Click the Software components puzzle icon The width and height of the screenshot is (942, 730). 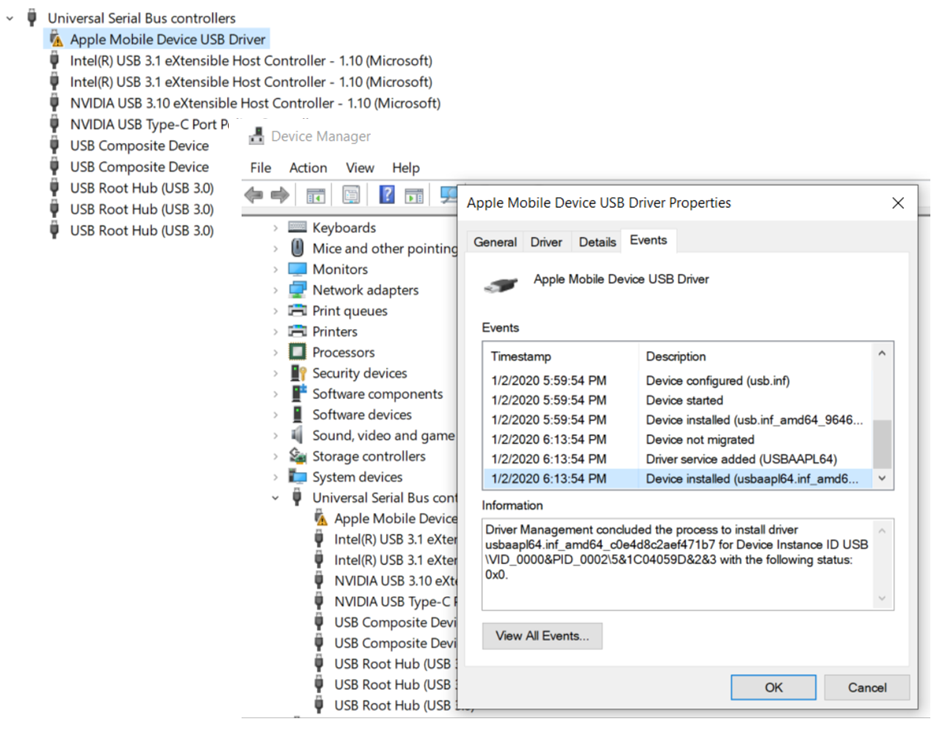[298, 393]
